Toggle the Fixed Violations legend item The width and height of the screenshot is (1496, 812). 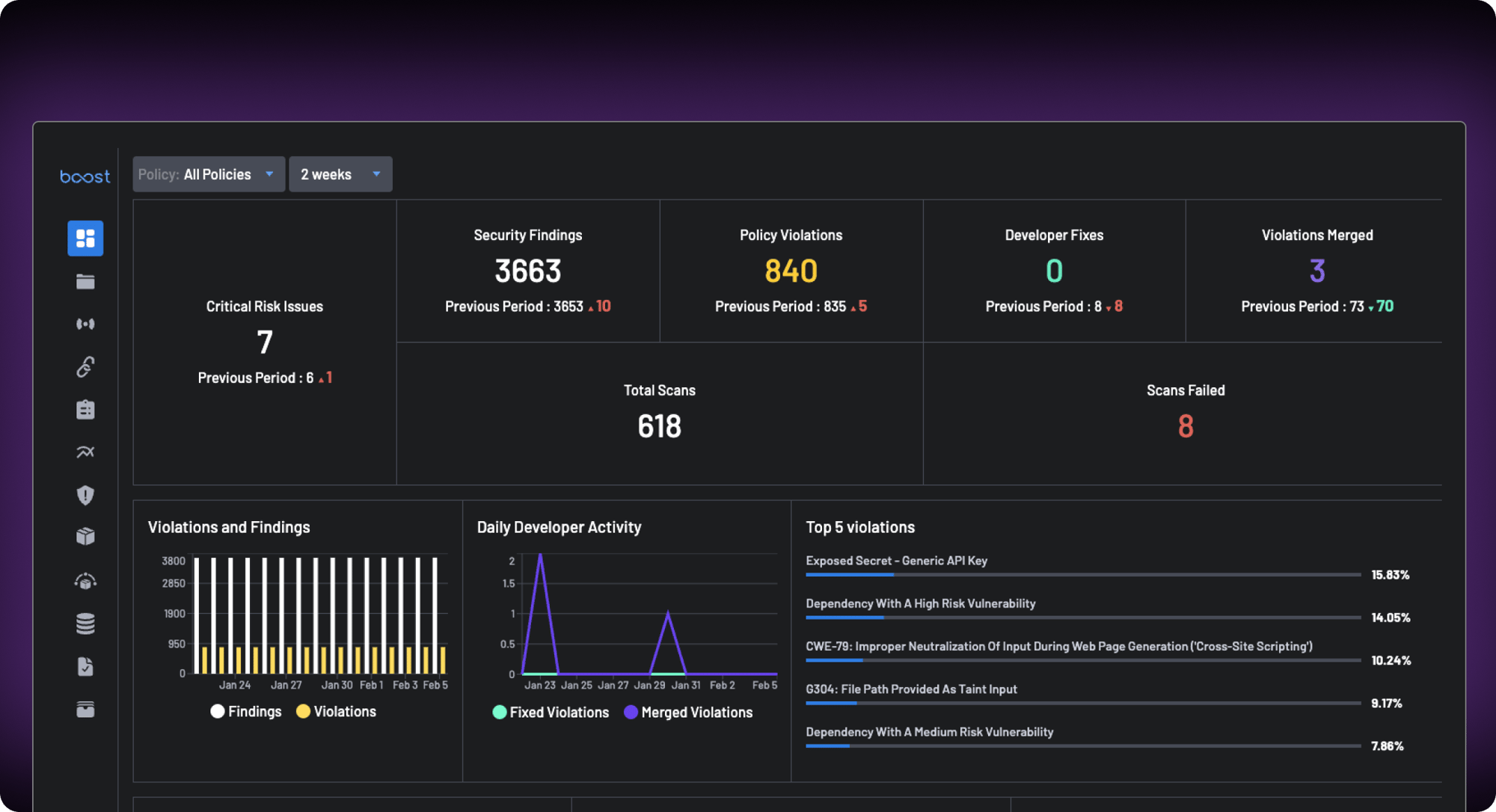551,713
